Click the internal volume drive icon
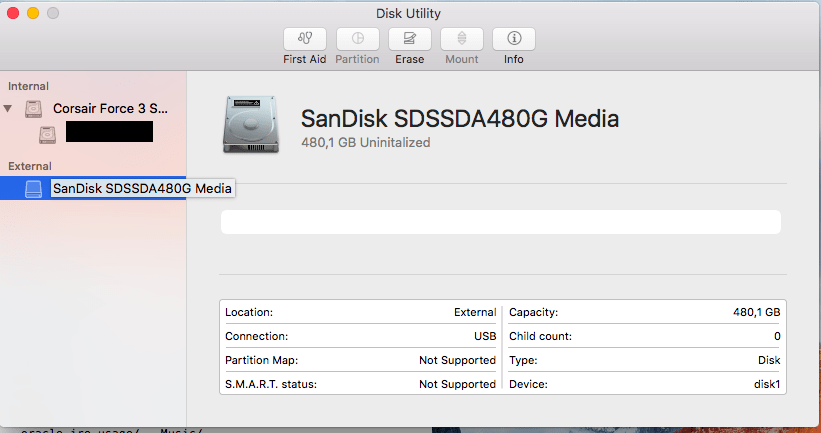This screenshot has height=433, width=821. [x=47, y=135]
